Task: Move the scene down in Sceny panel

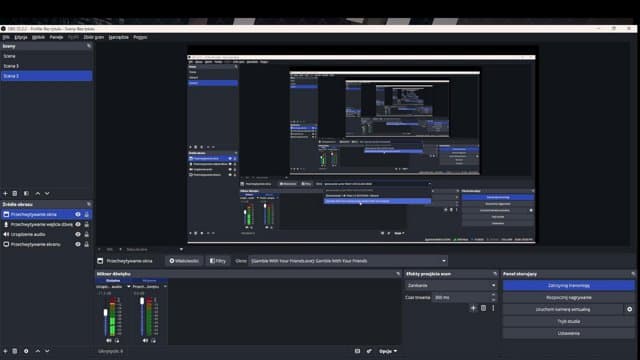Action: click(47, 193)
